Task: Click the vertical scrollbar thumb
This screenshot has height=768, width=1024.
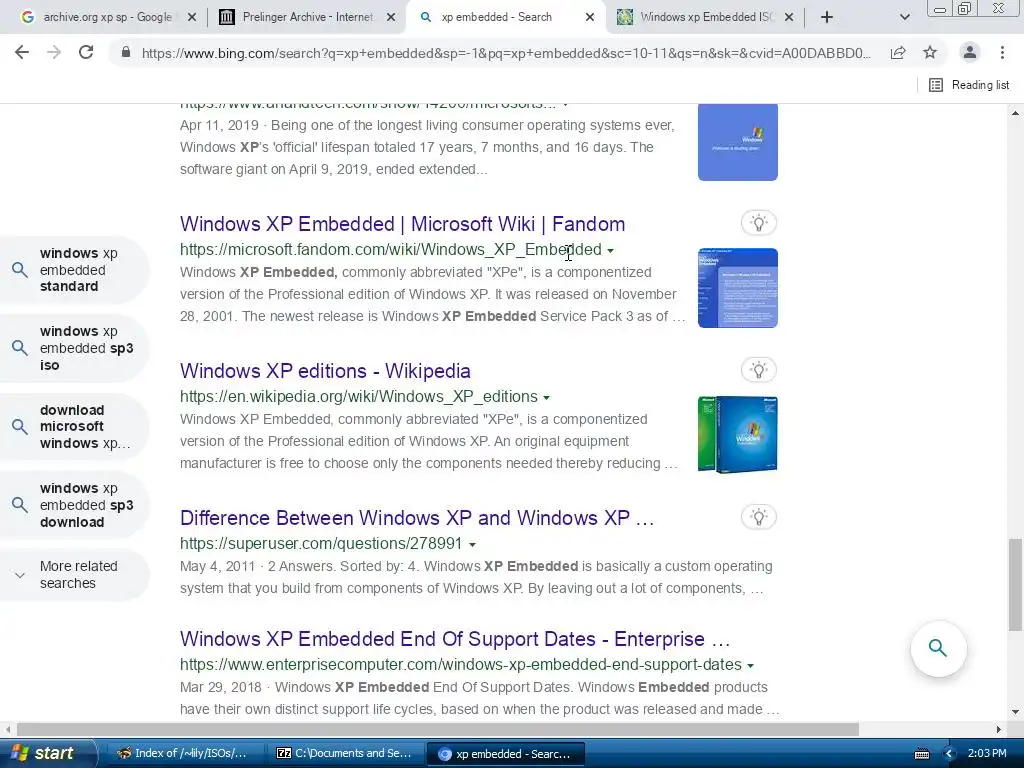Action: (1015, 584)
